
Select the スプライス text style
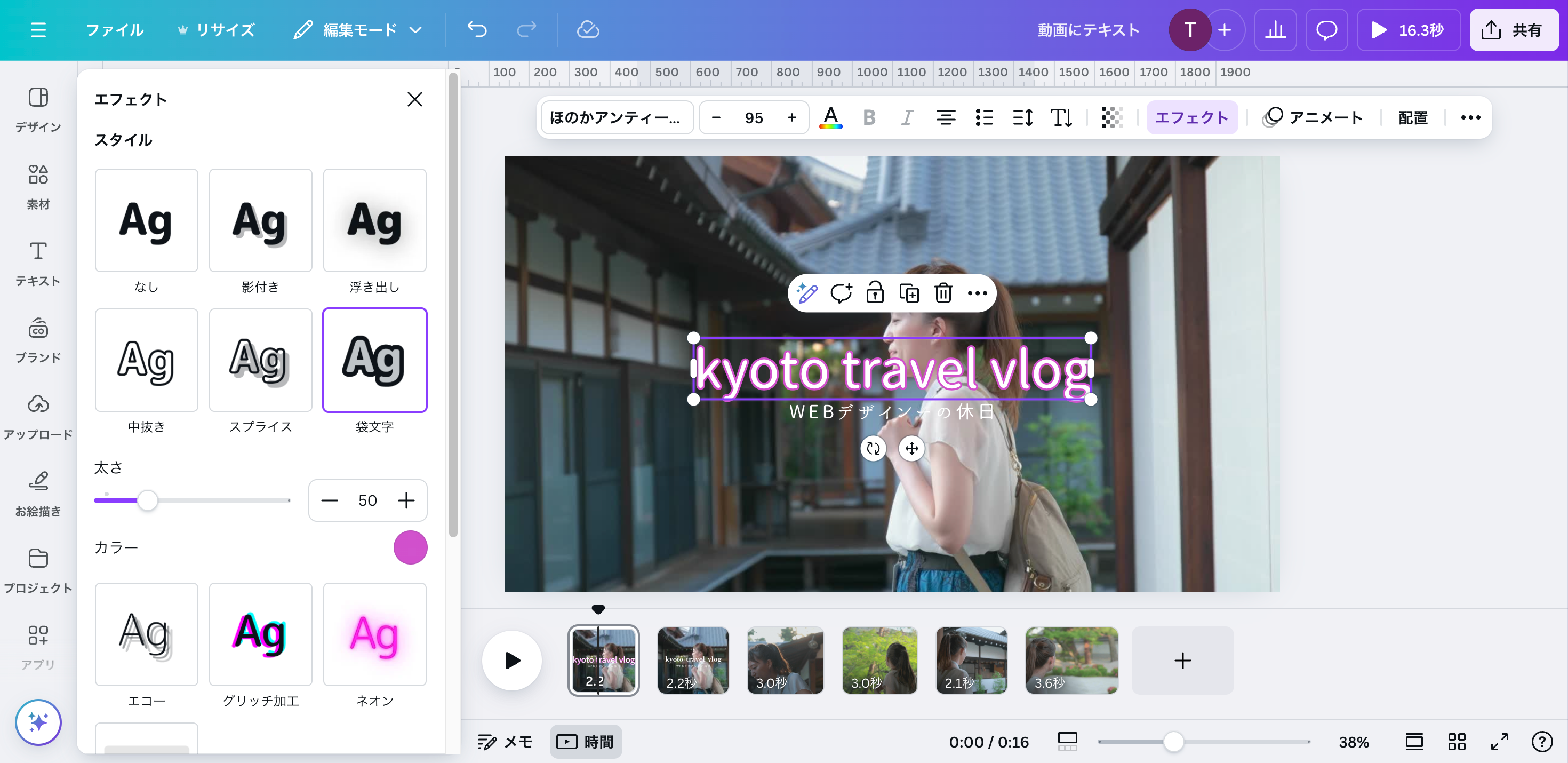260,360
